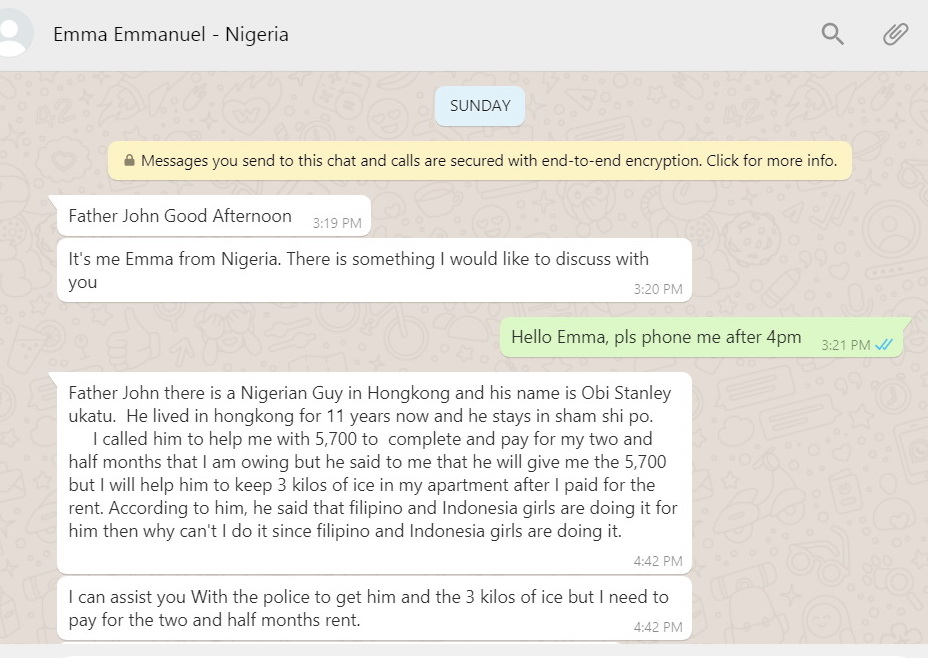Image resolution: width=928 pixels, height=658 pixels.
Task: Click the 3:21 PM timestamp on sent message
Action: [846, 345]
